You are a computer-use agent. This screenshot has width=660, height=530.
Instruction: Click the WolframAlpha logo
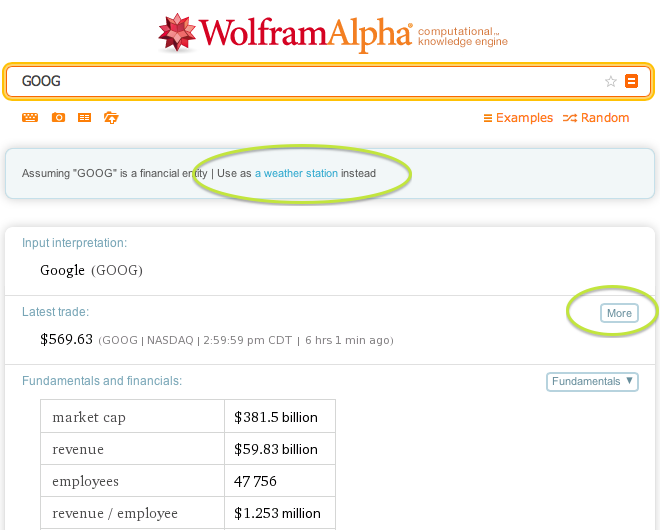coord(285,33)
